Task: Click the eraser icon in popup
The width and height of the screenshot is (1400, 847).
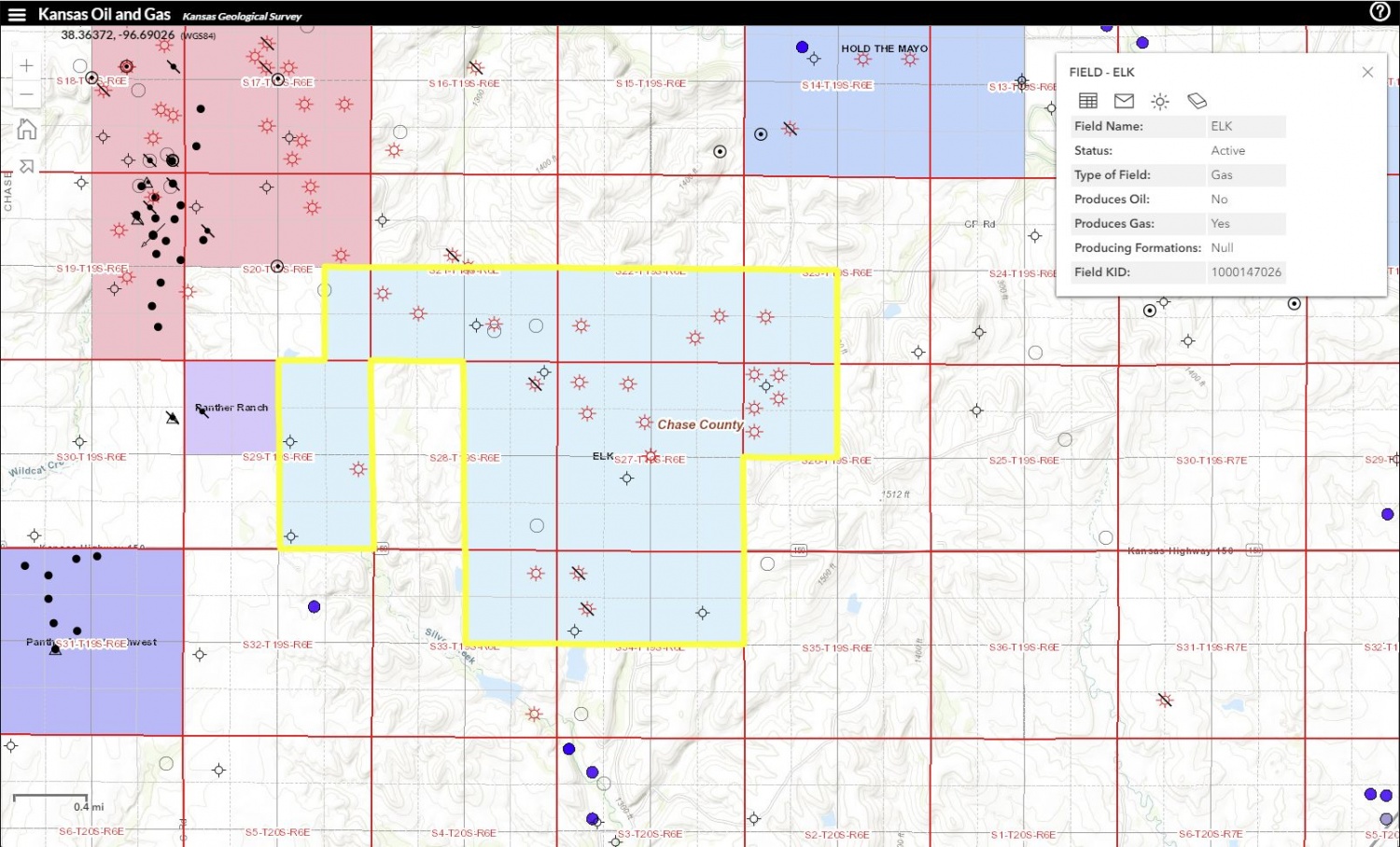Action: (x=1197, y=101)
